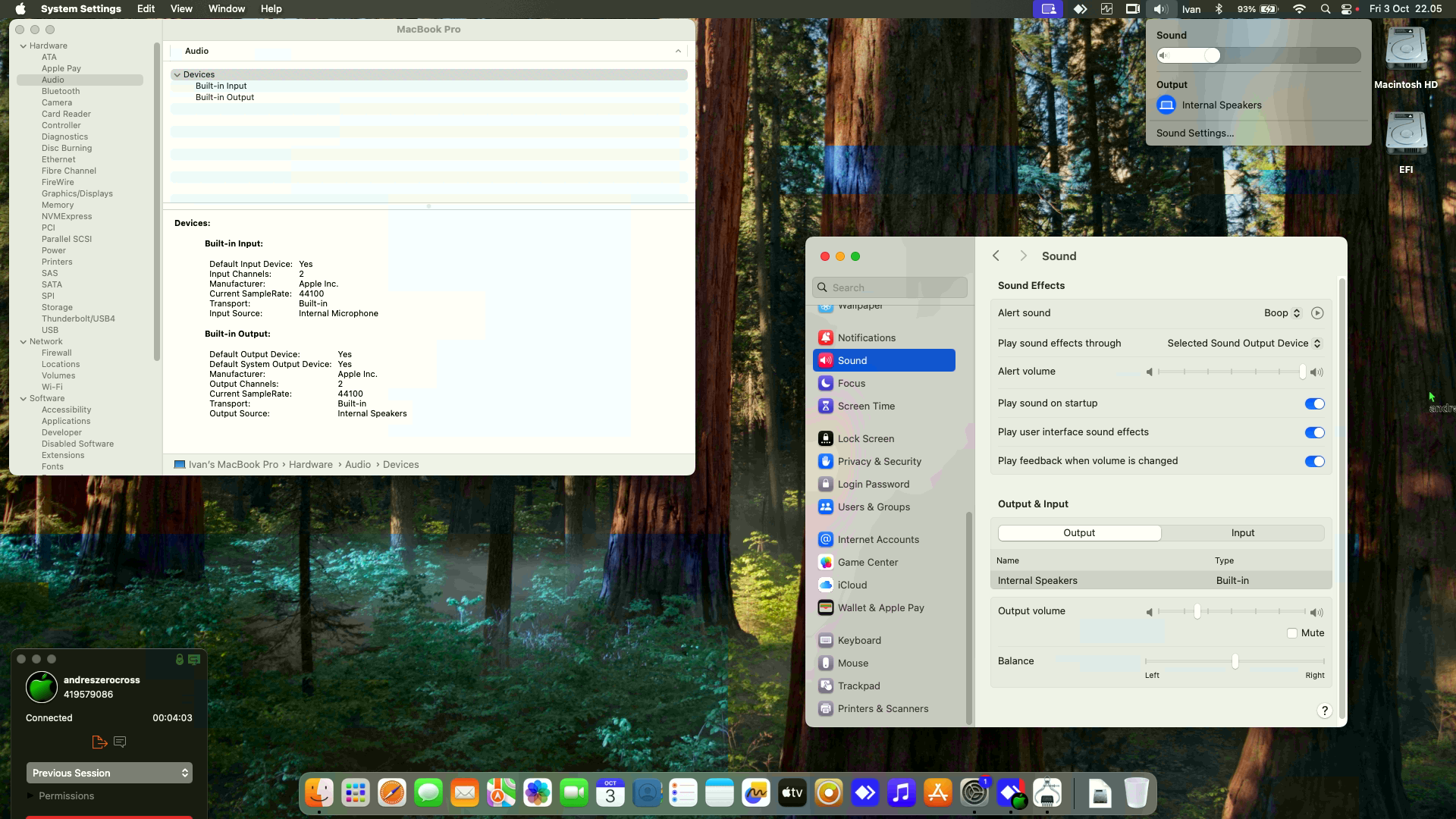Open Control Center in menu bar
This screenshot has width=1456, height=819.
1347,9
